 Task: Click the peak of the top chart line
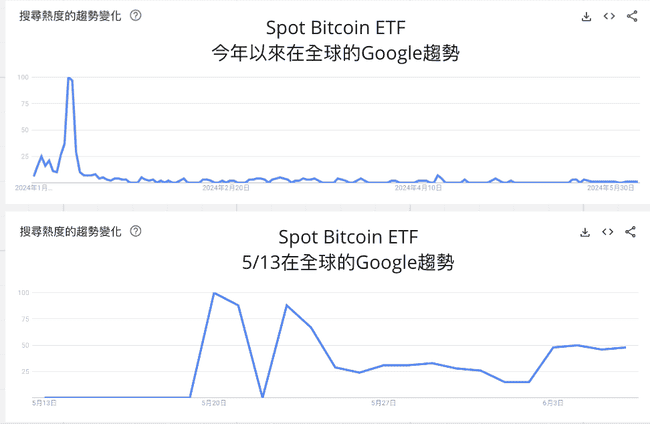(69, 78)
